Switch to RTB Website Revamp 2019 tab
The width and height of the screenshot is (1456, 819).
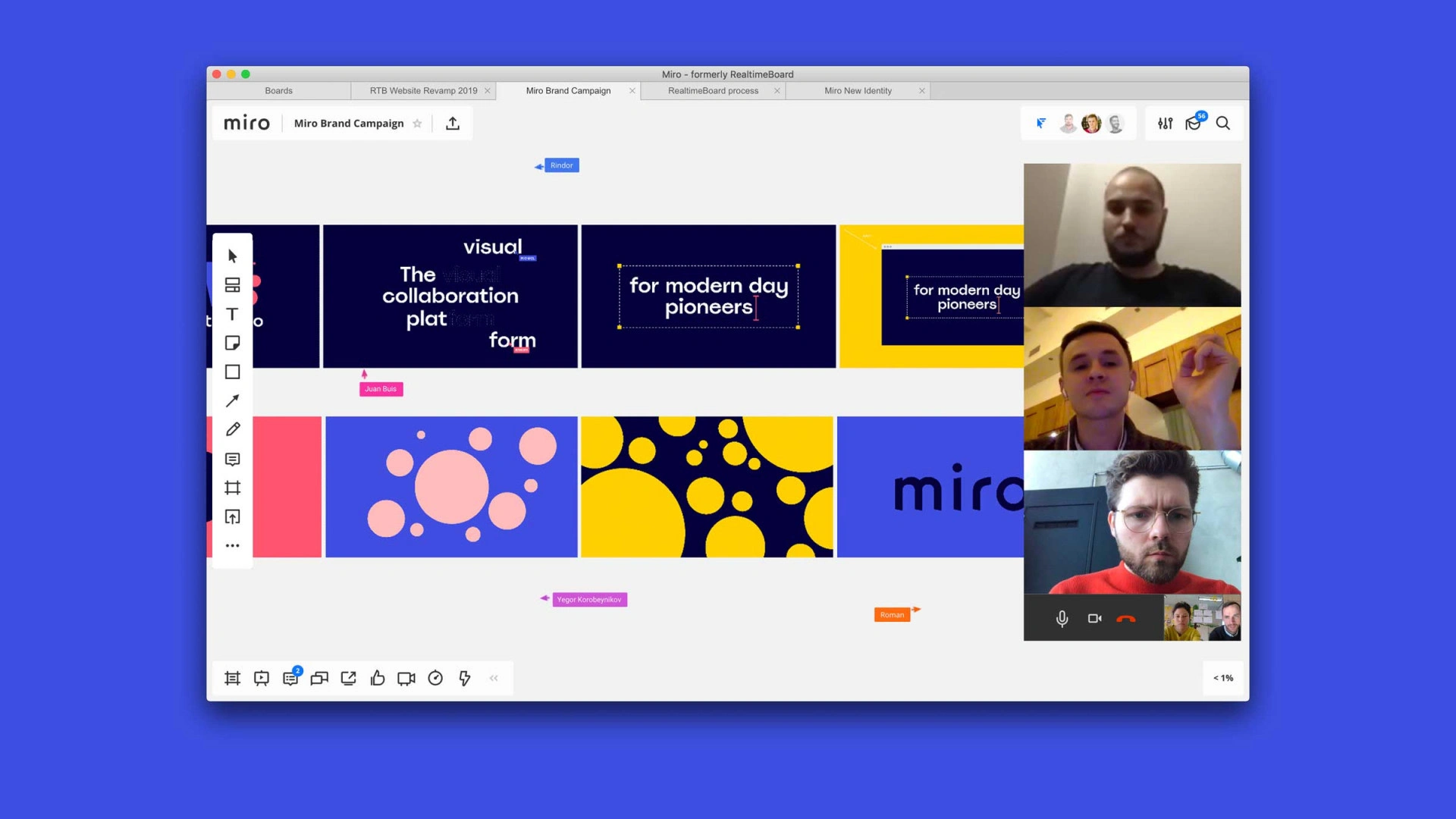(423, 90)
